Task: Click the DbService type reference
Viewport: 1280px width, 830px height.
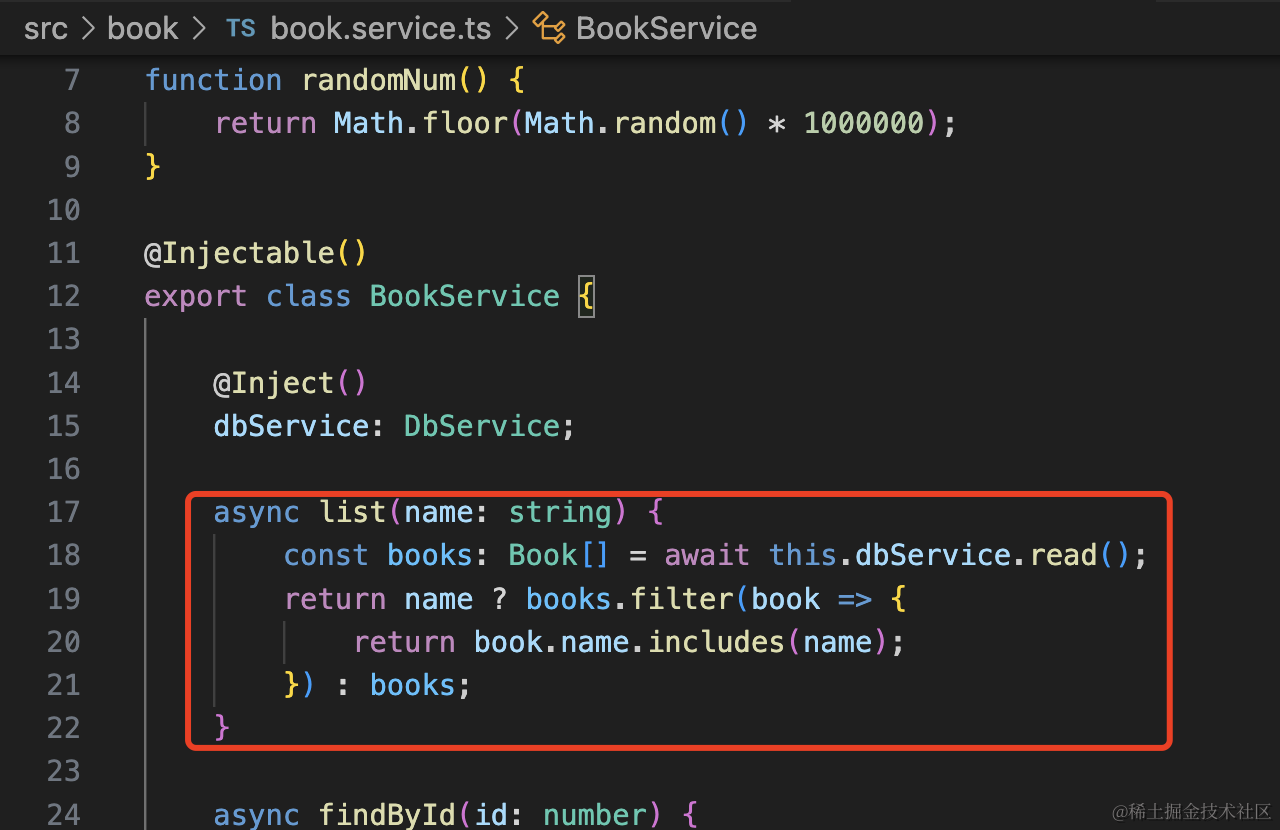Action: pos(481,426)
